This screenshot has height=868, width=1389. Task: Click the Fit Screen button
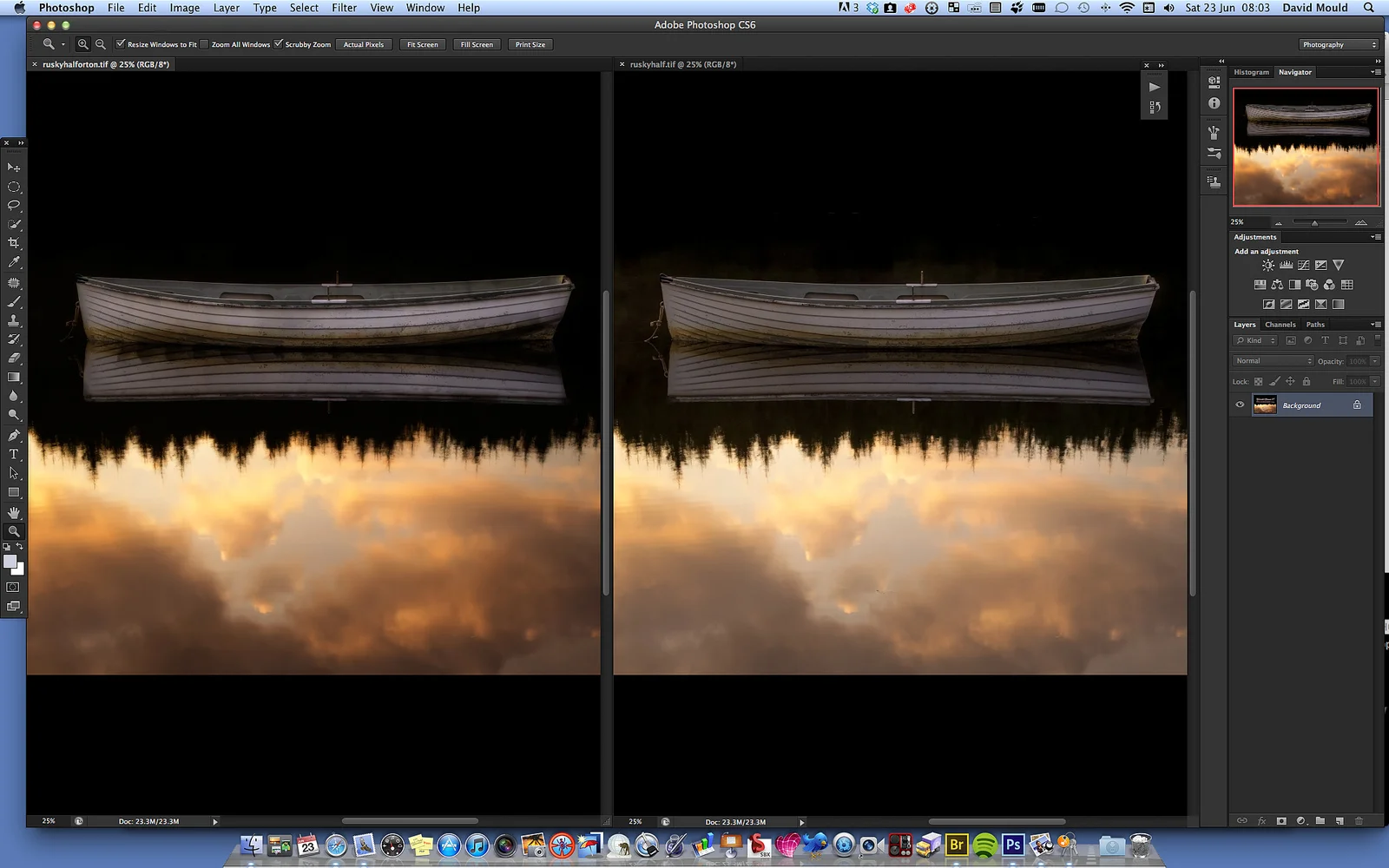[x=423, y=44]
